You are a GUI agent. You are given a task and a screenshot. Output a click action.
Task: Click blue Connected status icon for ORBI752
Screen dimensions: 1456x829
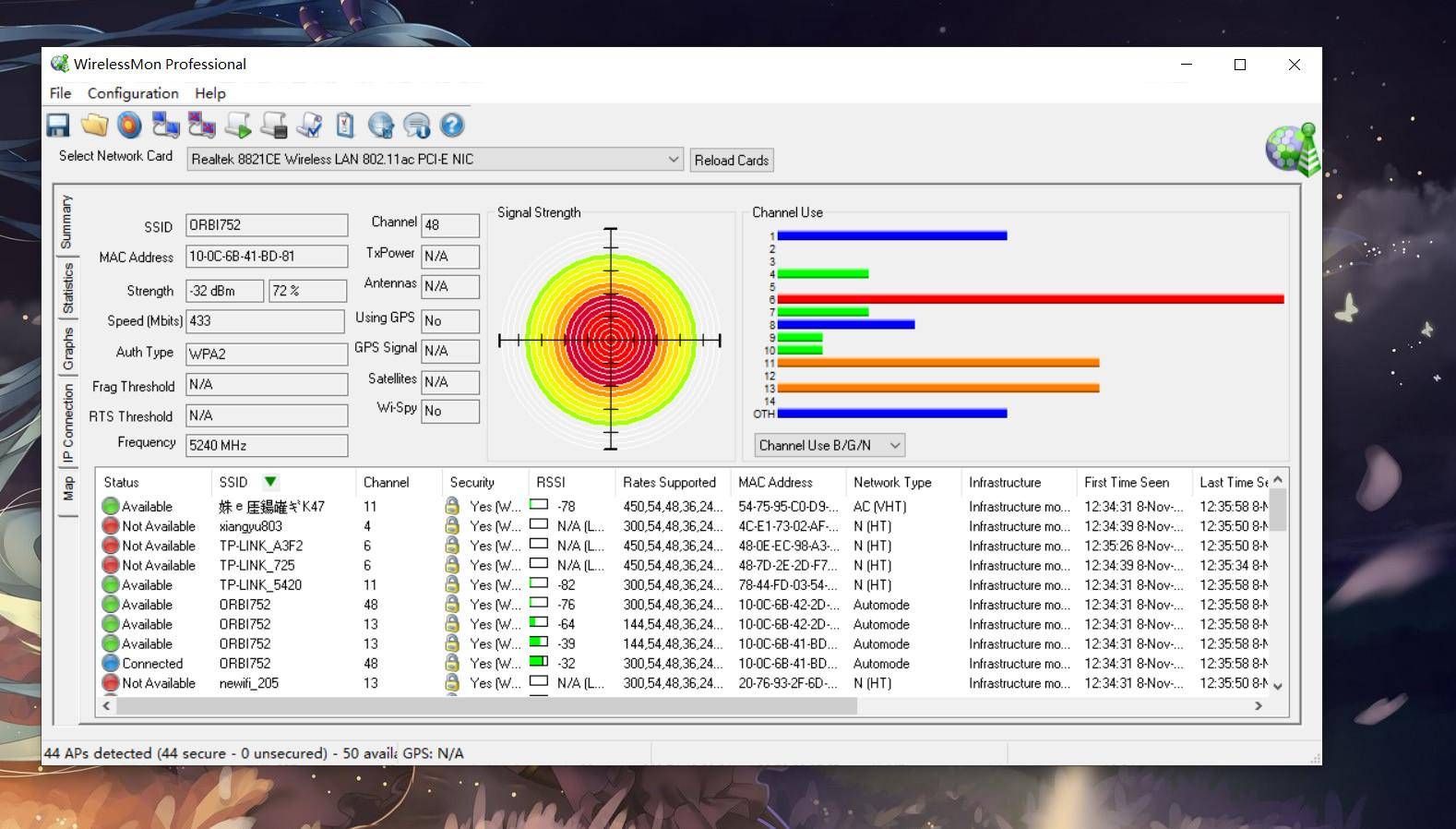tap(111, 663)
